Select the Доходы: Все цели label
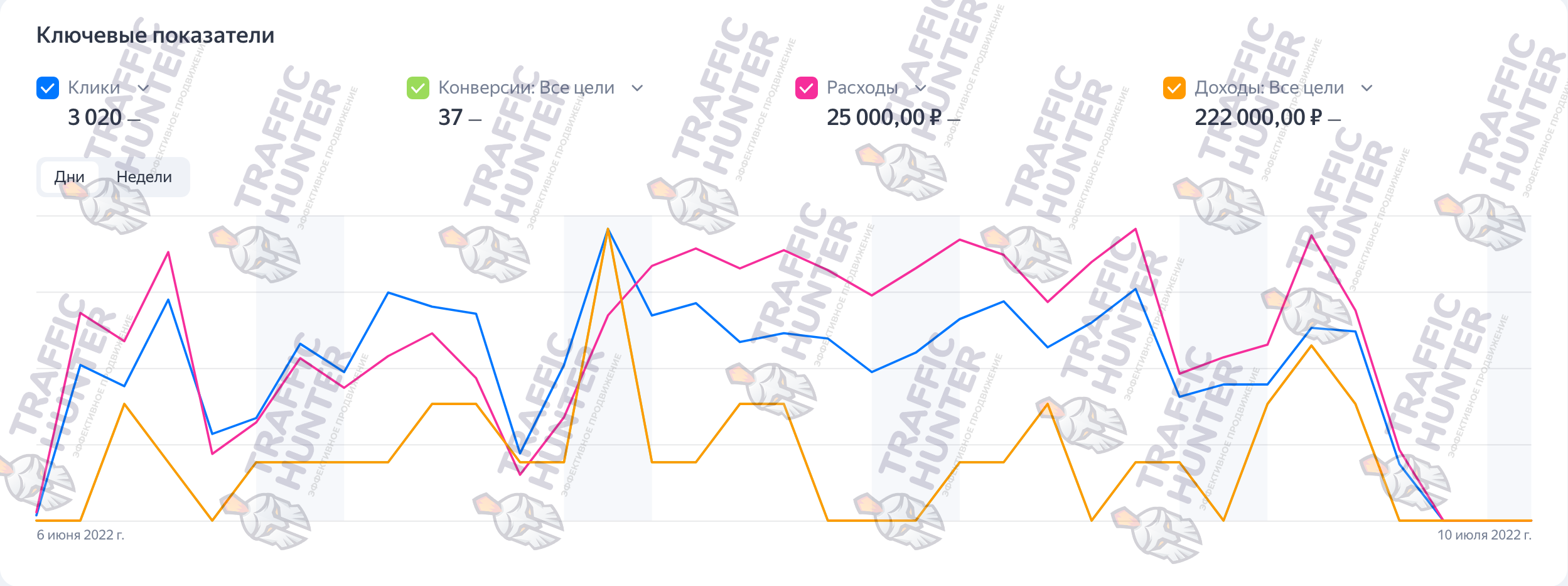 click(x=1269, y=88)
